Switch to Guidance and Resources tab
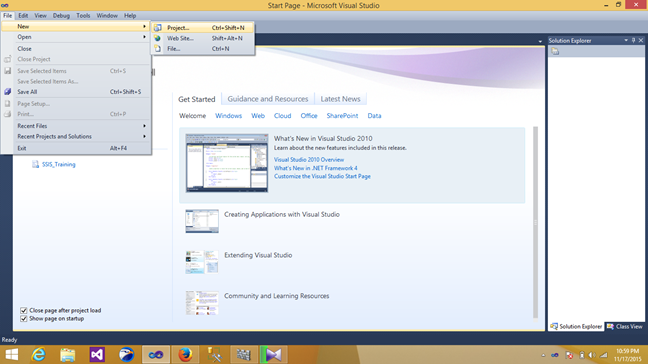Screen dimensions: 648x364 [268, 99]
